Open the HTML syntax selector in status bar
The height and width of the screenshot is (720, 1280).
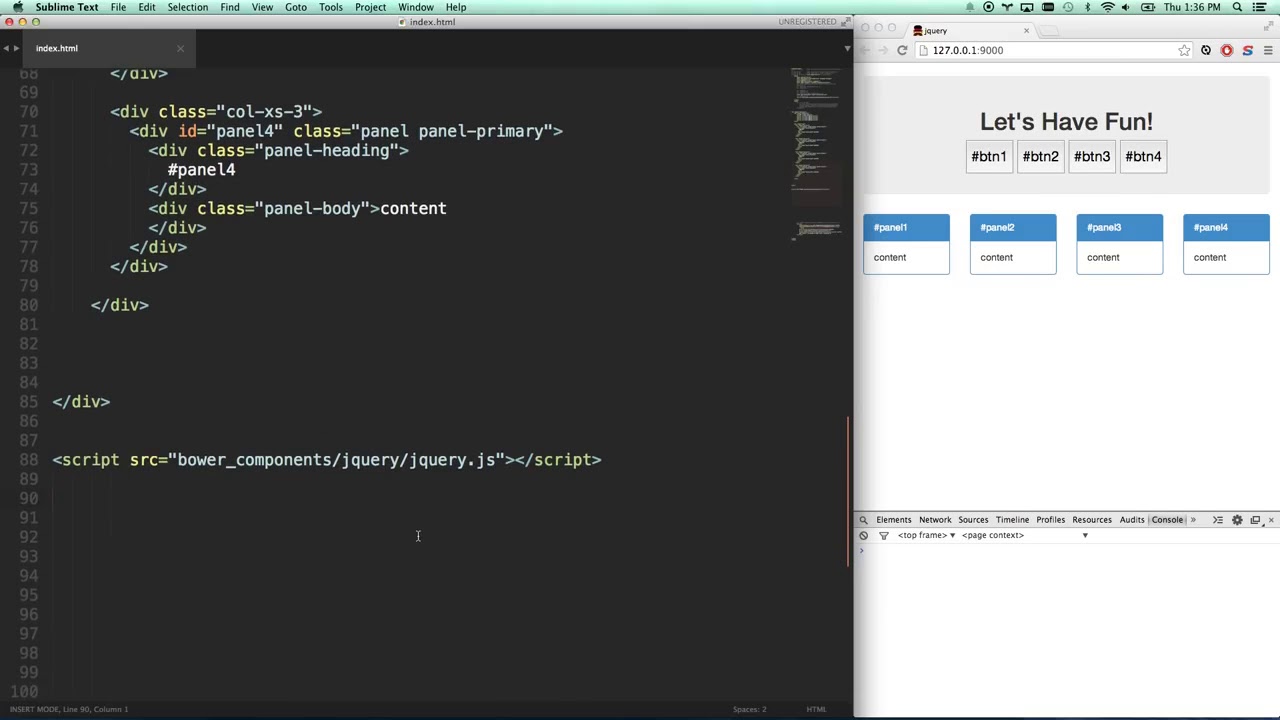click(x=816, y=709)
